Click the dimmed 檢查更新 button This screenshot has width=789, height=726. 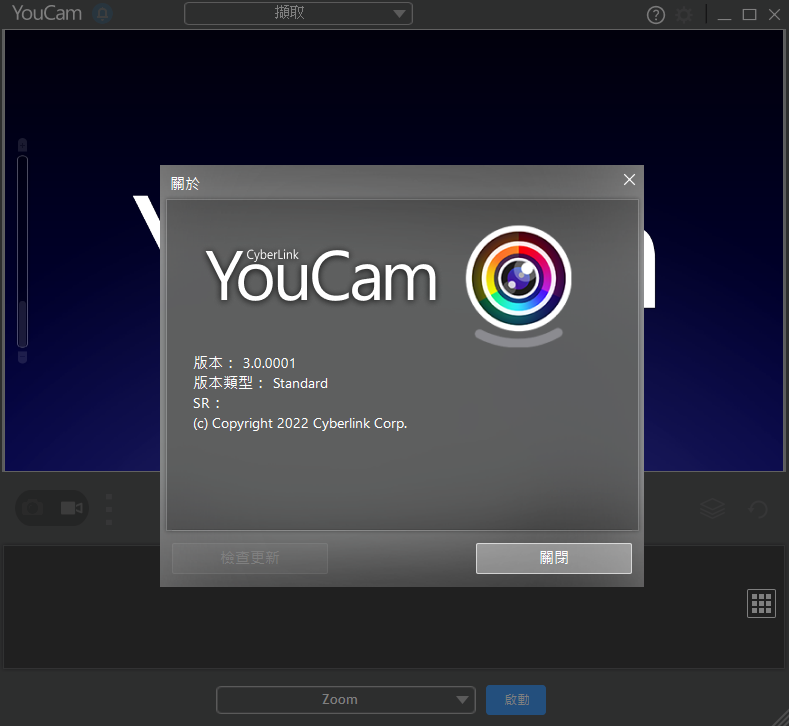point(250,558)
